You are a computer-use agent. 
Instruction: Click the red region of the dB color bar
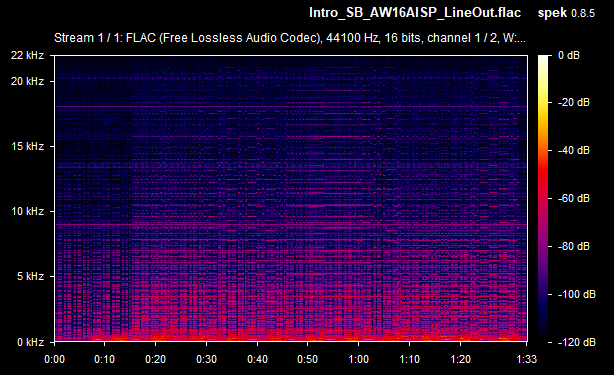[x=543, y=172]
